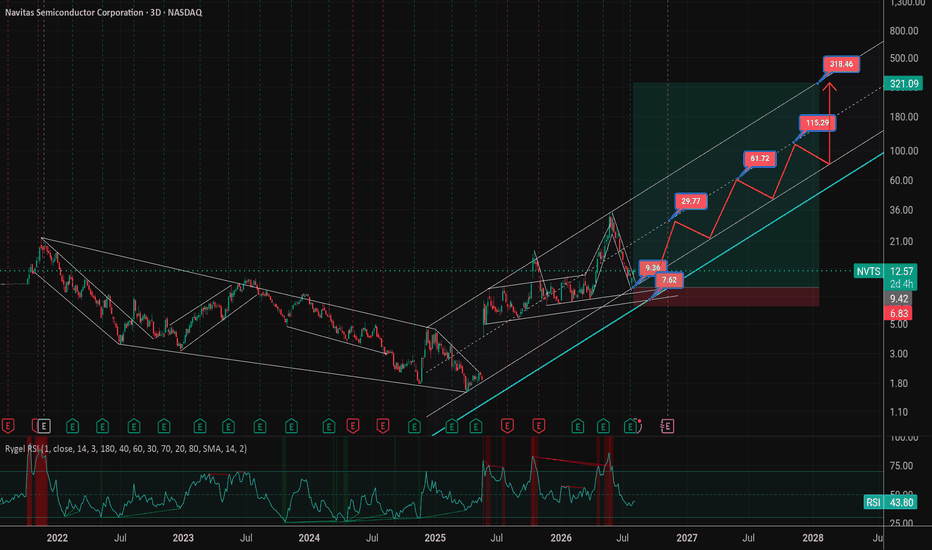Click the 60.00 price axis label
The image size is (932, 550).
pyautogui.click(x=901, y=181)
